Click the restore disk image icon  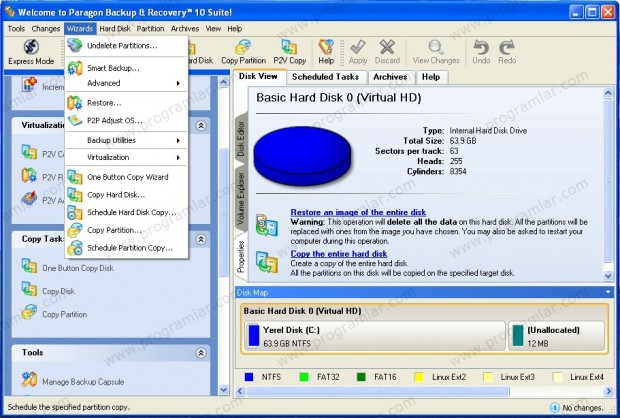[267, 225]
